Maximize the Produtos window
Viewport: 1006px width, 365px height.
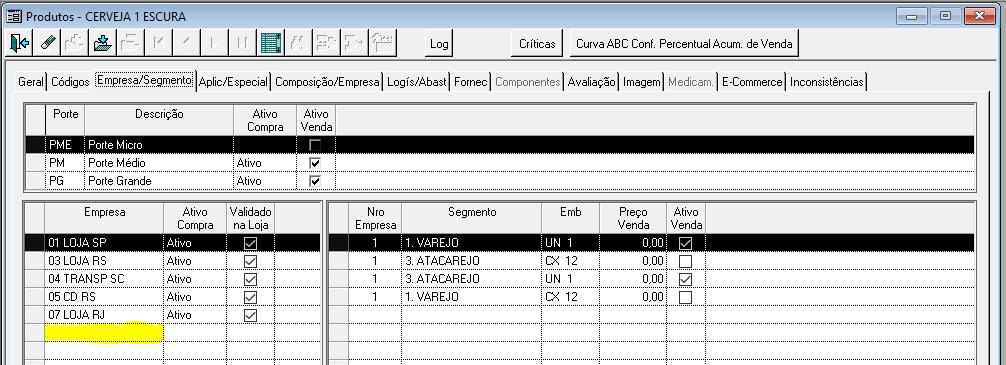(945, 15)
